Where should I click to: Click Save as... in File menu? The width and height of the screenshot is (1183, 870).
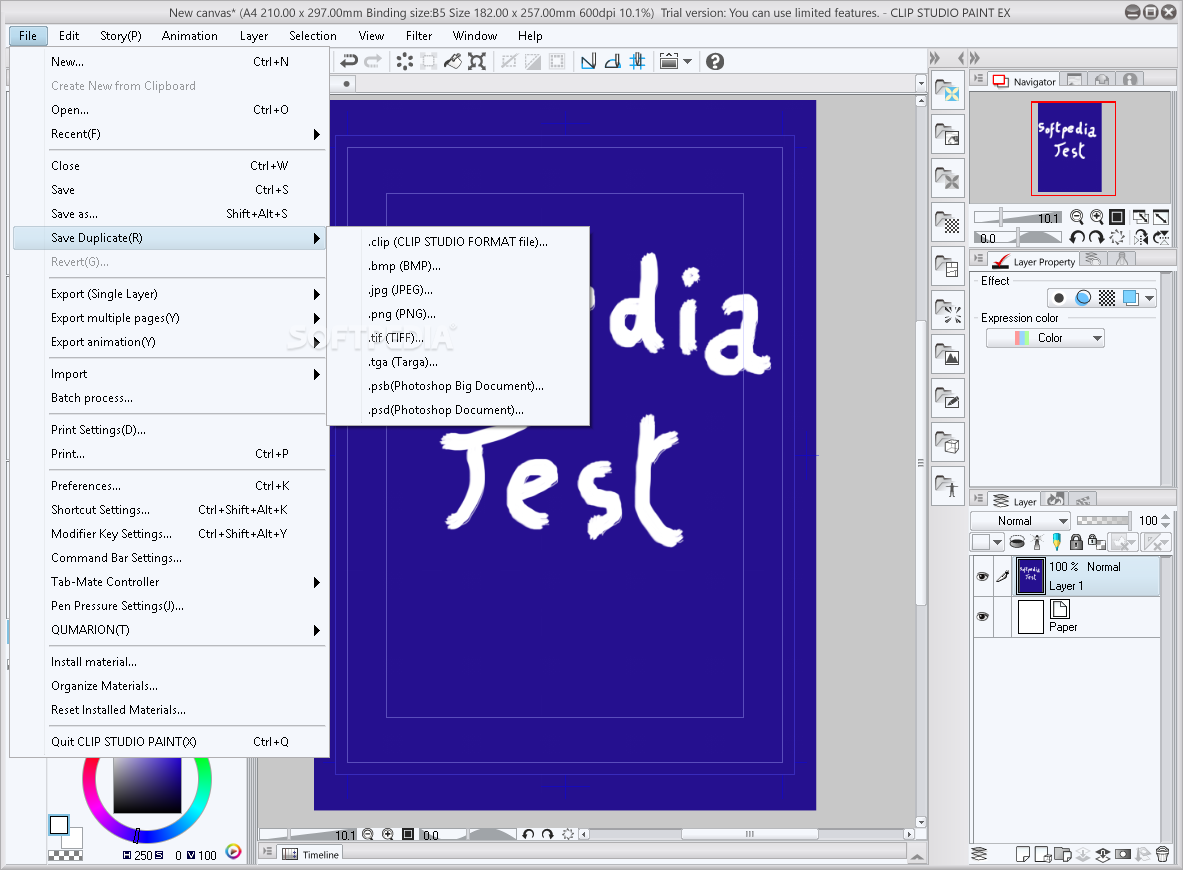click(x=169, y=214)
